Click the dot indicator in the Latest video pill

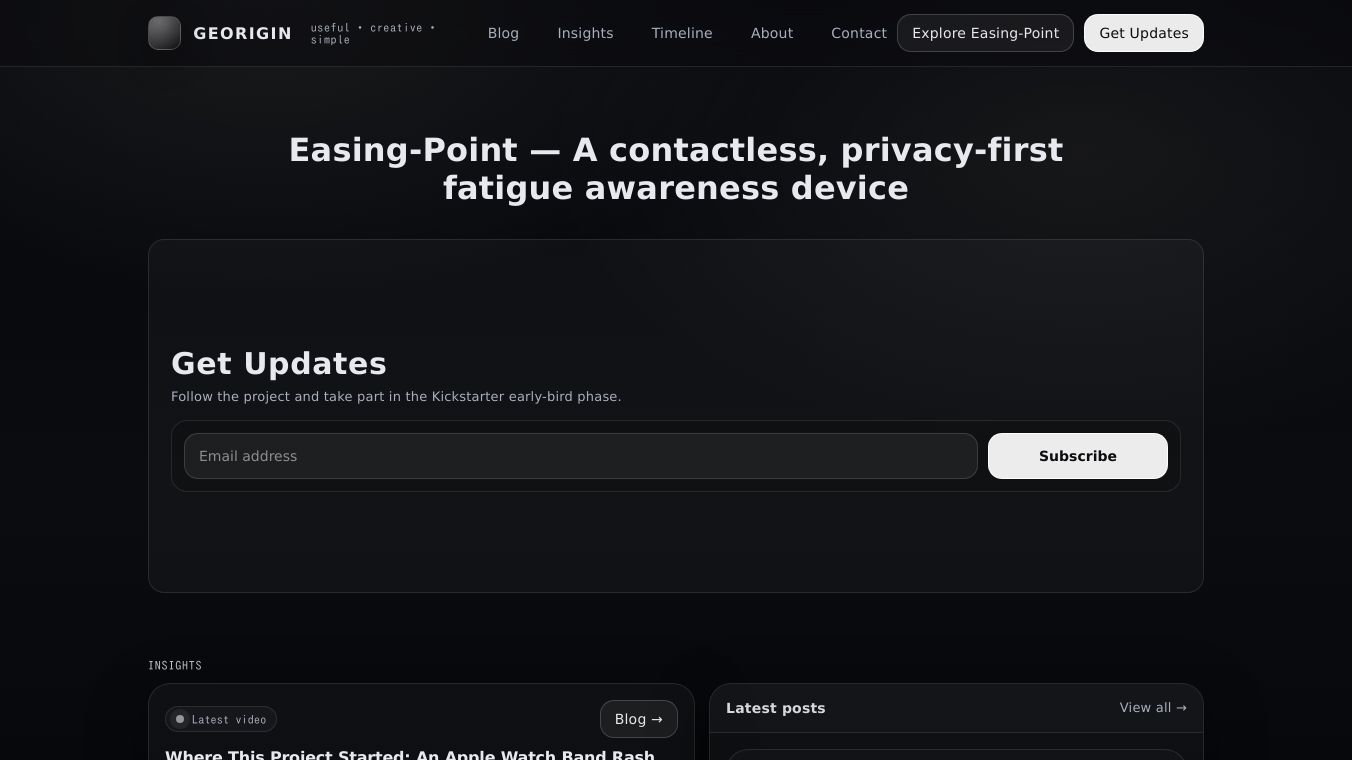click(x=180, y=719)
